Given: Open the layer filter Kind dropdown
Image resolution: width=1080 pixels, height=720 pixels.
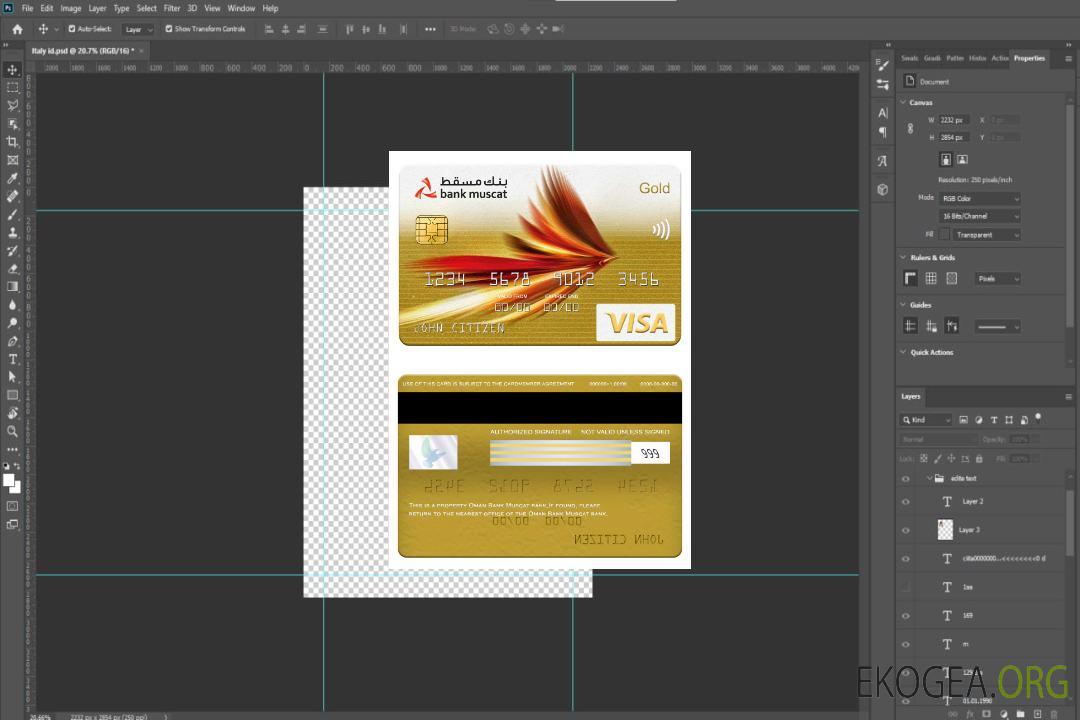Looking at the screenshot, I should pos(926,420).
